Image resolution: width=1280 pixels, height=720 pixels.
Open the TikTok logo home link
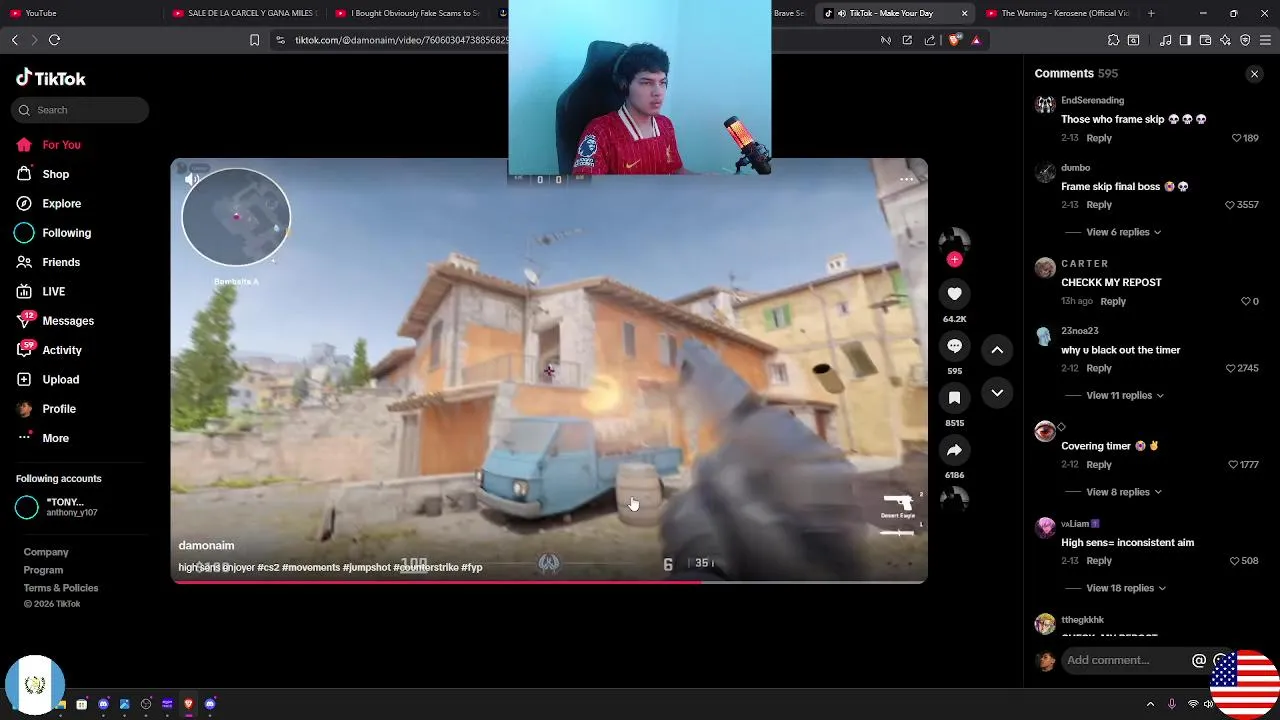point(51,78)
